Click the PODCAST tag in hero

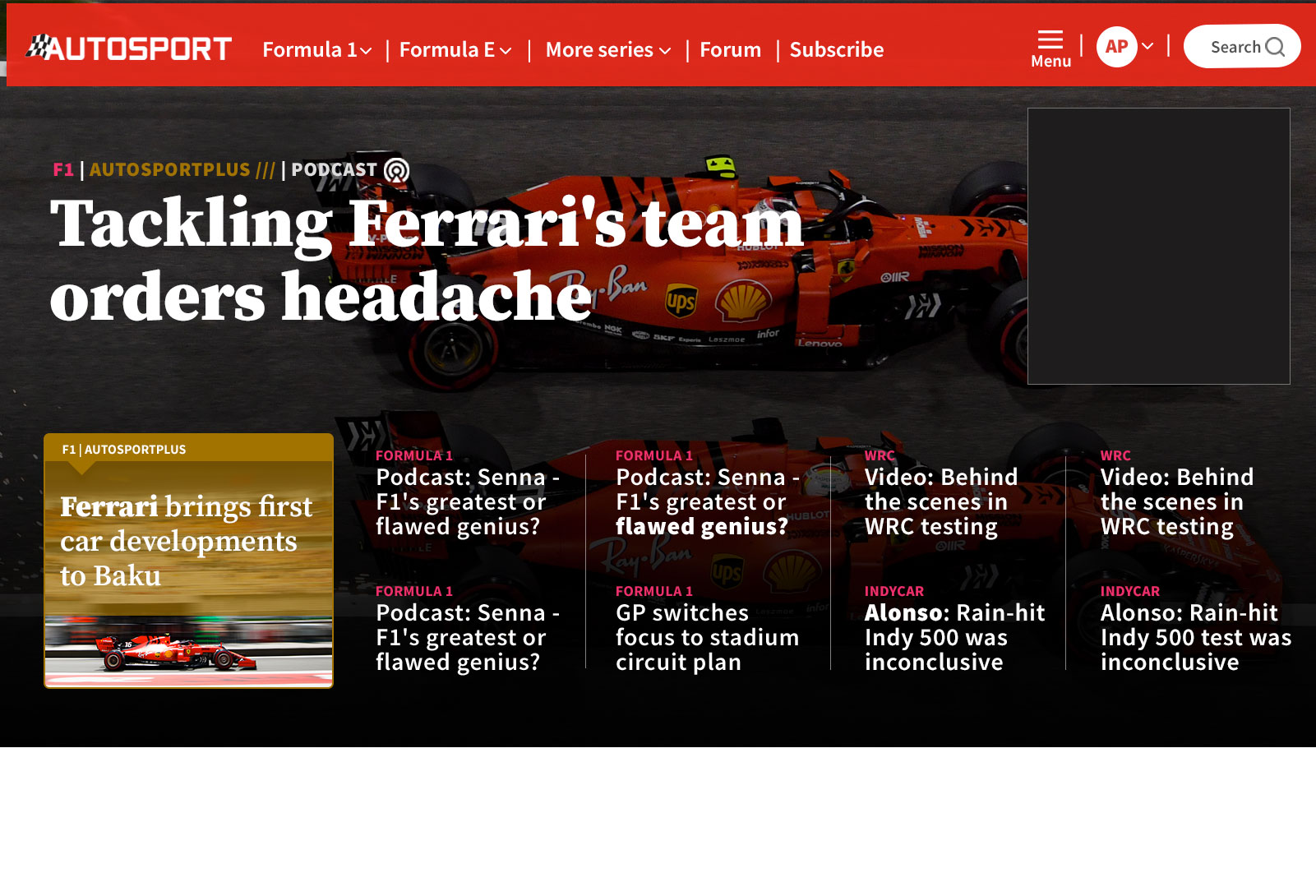334,170
